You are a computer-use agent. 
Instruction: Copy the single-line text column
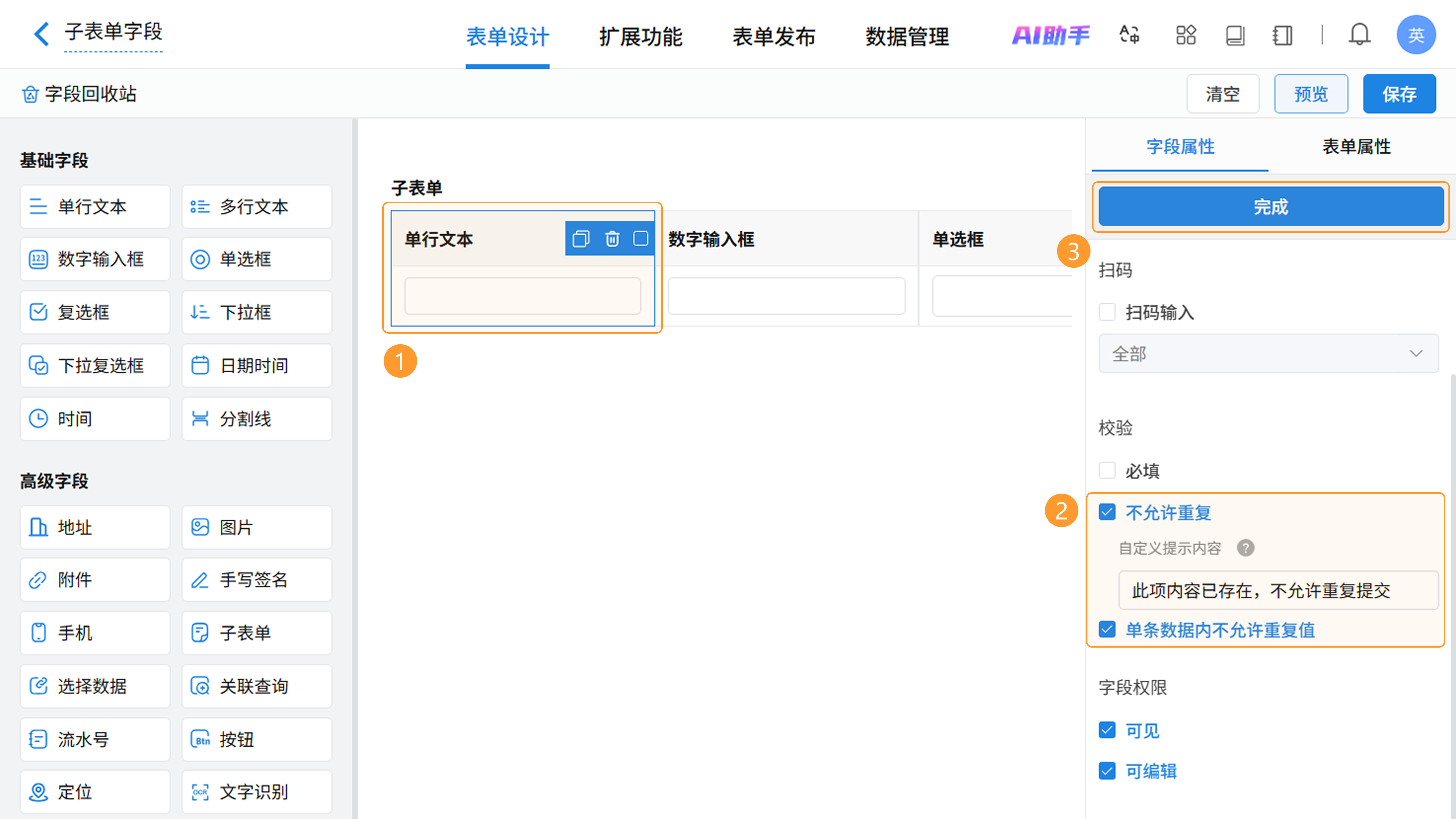pos(581,238)
